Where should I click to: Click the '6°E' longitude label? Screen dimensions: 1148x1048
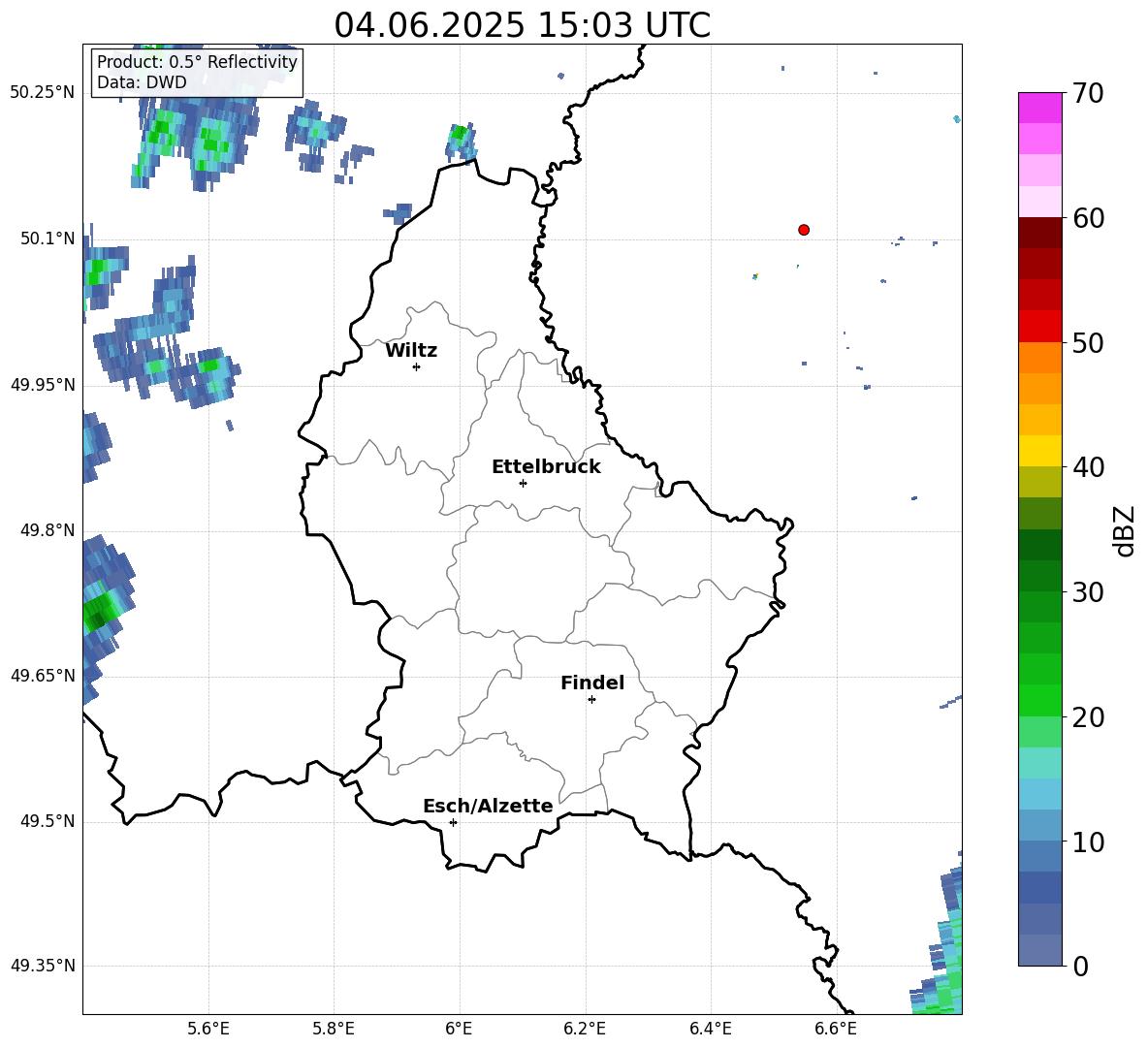[x=459, y=1029]
